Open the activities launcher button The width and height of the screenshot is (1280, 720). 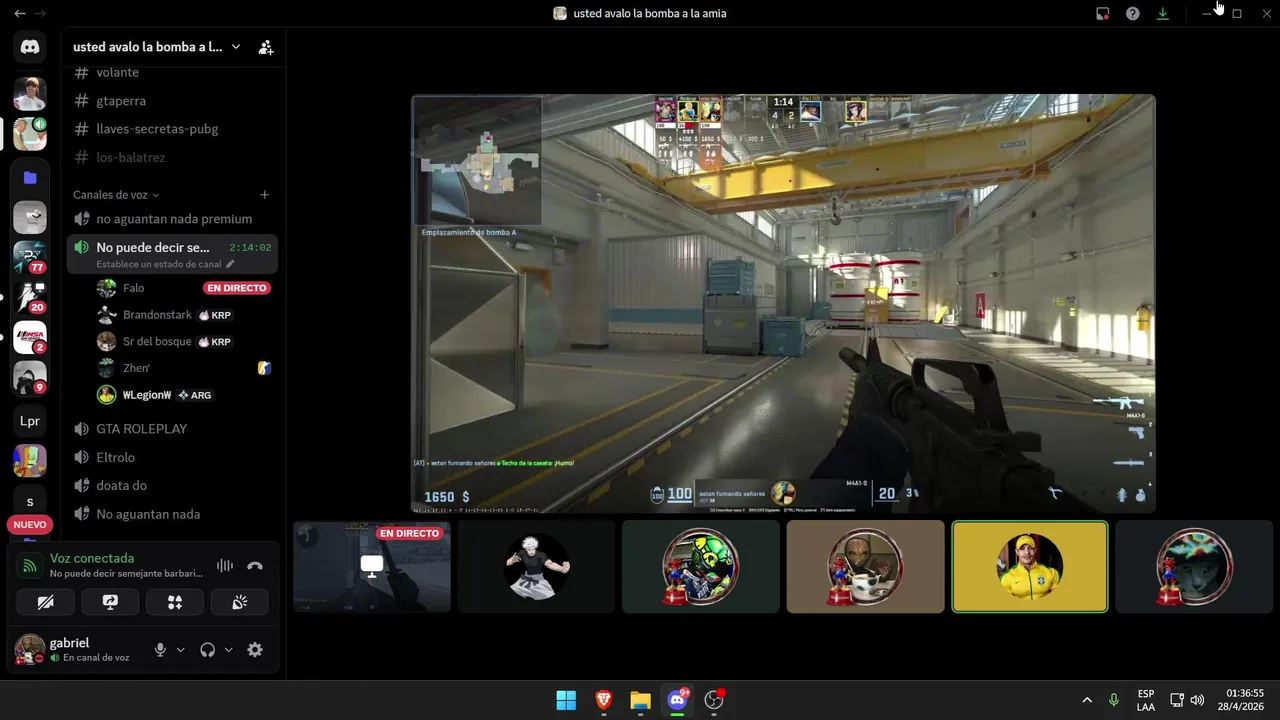[x=175, y=602]
